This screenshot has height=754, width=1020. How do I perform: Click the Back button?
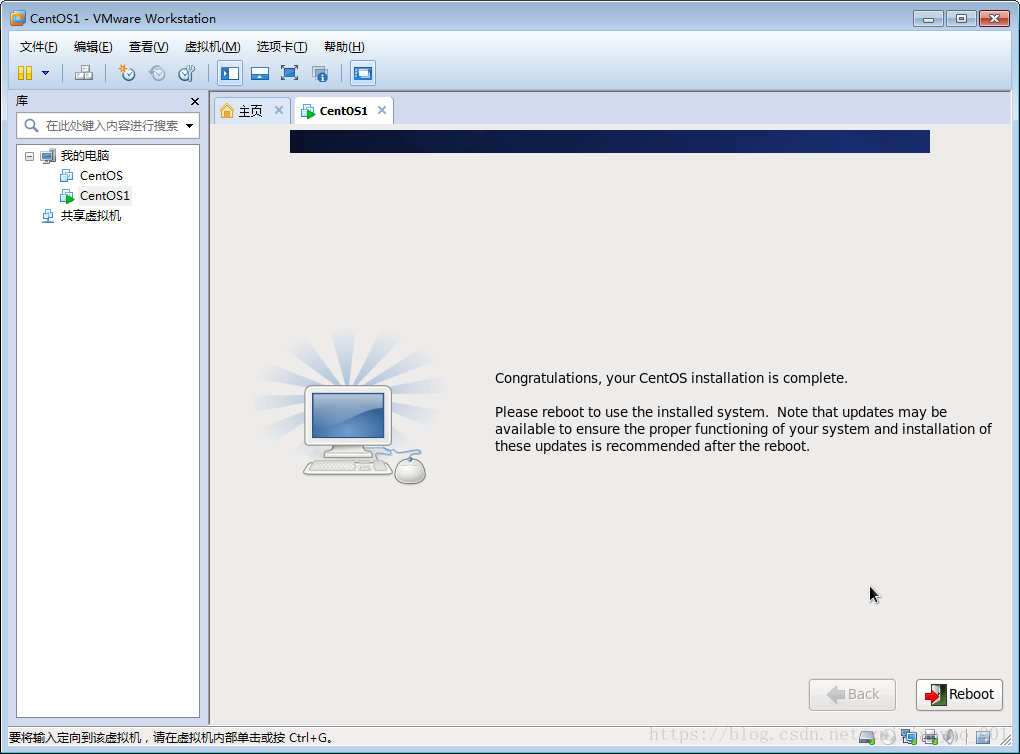[x=852, y=695]
